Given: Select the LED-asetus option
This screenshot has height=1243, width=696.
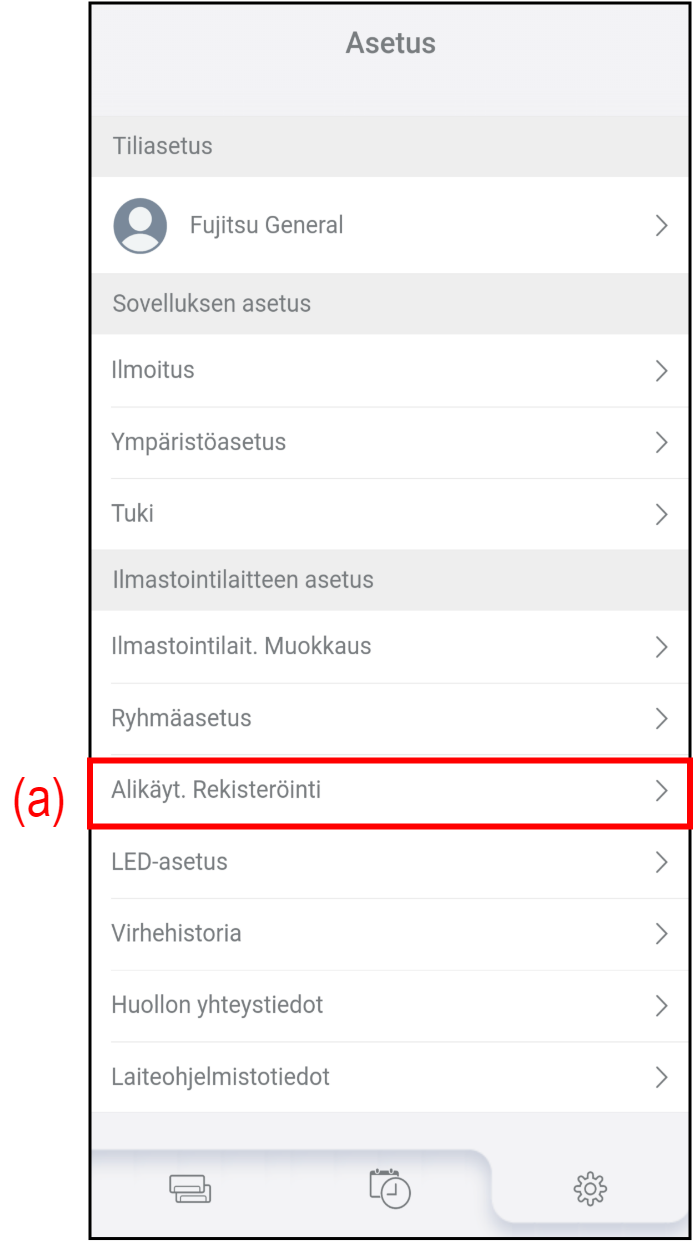Looking at the screenshot, I should (x=169, y=862).
